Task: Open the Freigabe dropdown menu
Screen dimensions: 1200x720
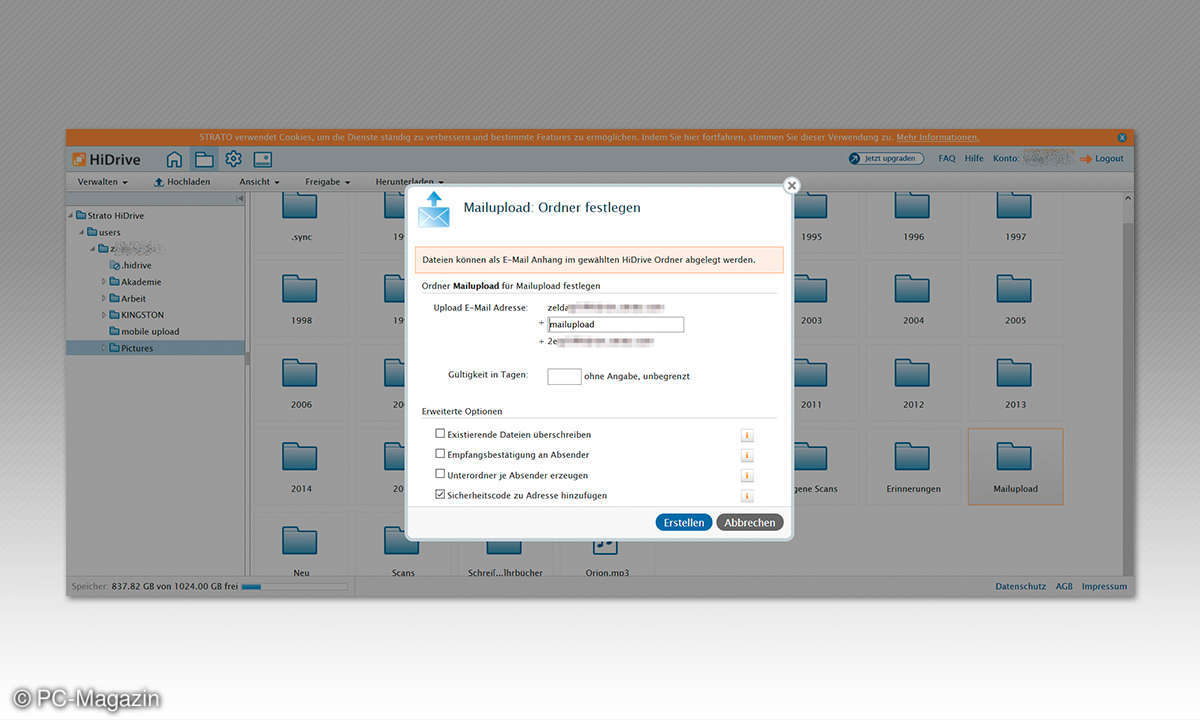Action: 328,182
